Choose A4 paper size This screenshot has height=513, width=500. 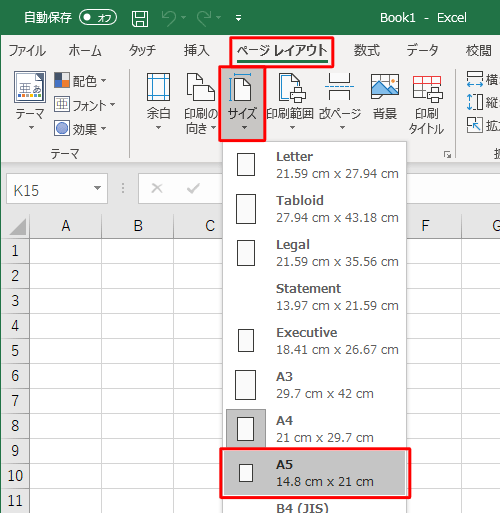click(315, 429)
